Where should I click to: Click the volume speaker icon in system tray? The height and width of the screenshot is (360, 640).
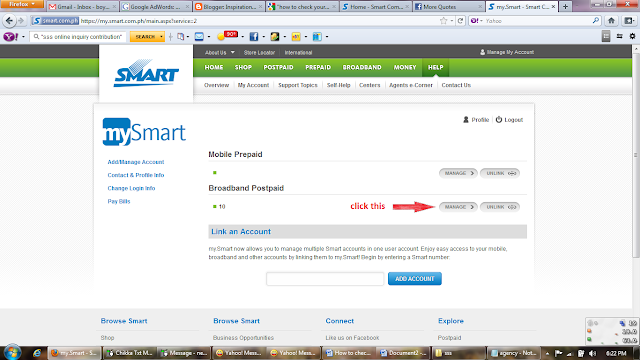tap(592, 353)
